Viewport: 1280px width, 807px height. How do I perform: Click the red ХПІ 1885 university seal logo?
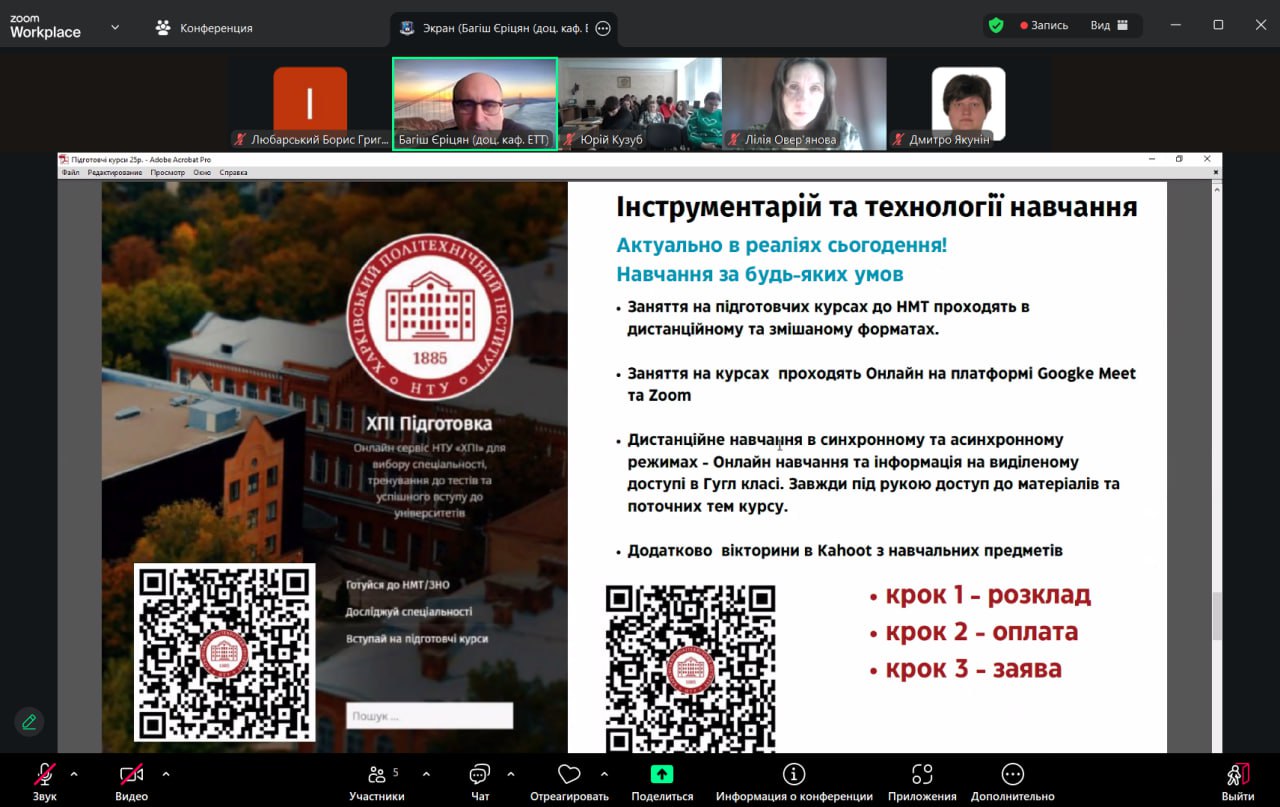pyautogui.click(x=430, y=318)
